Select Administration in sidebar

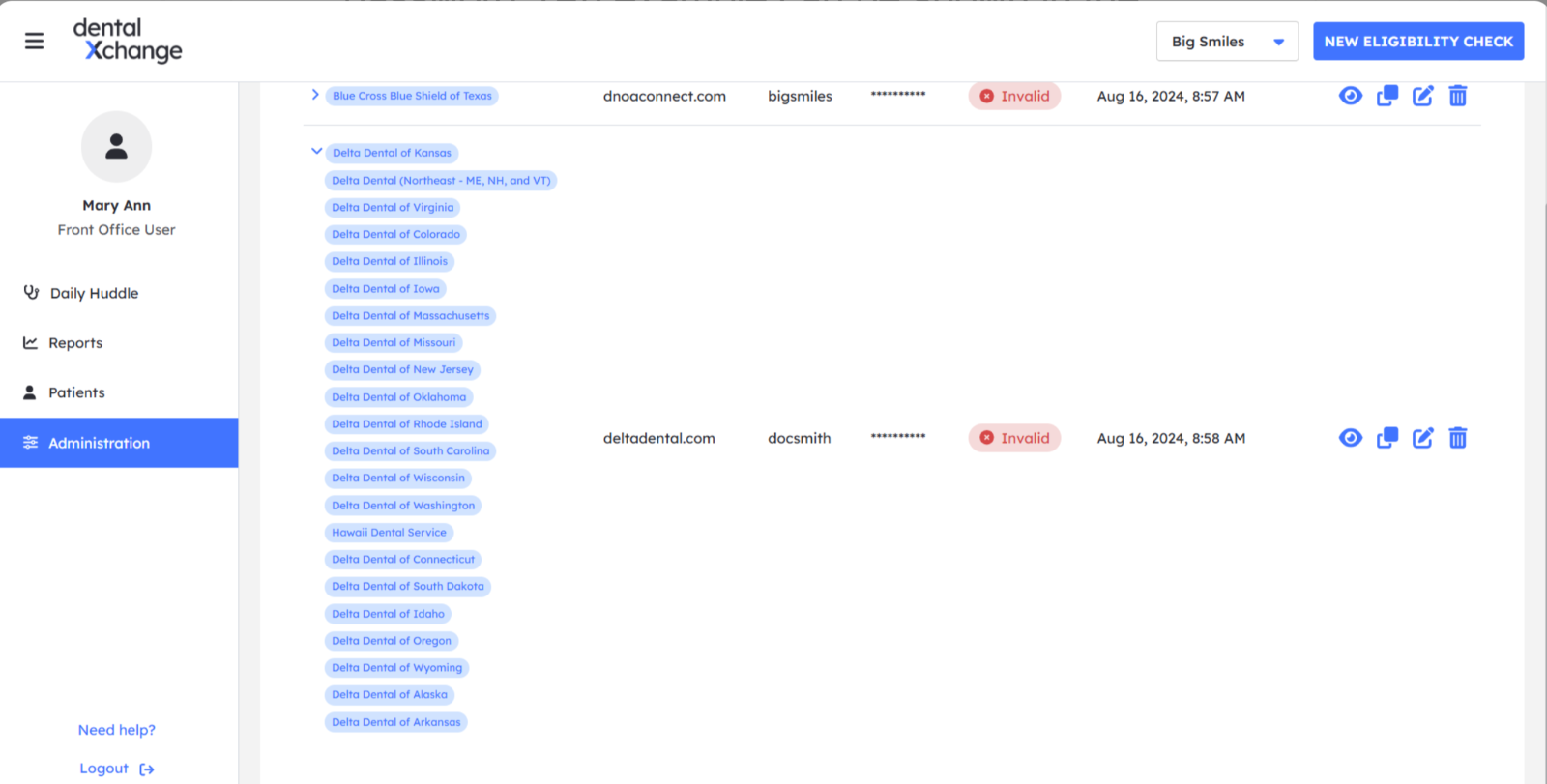click(x=119, y=443)
